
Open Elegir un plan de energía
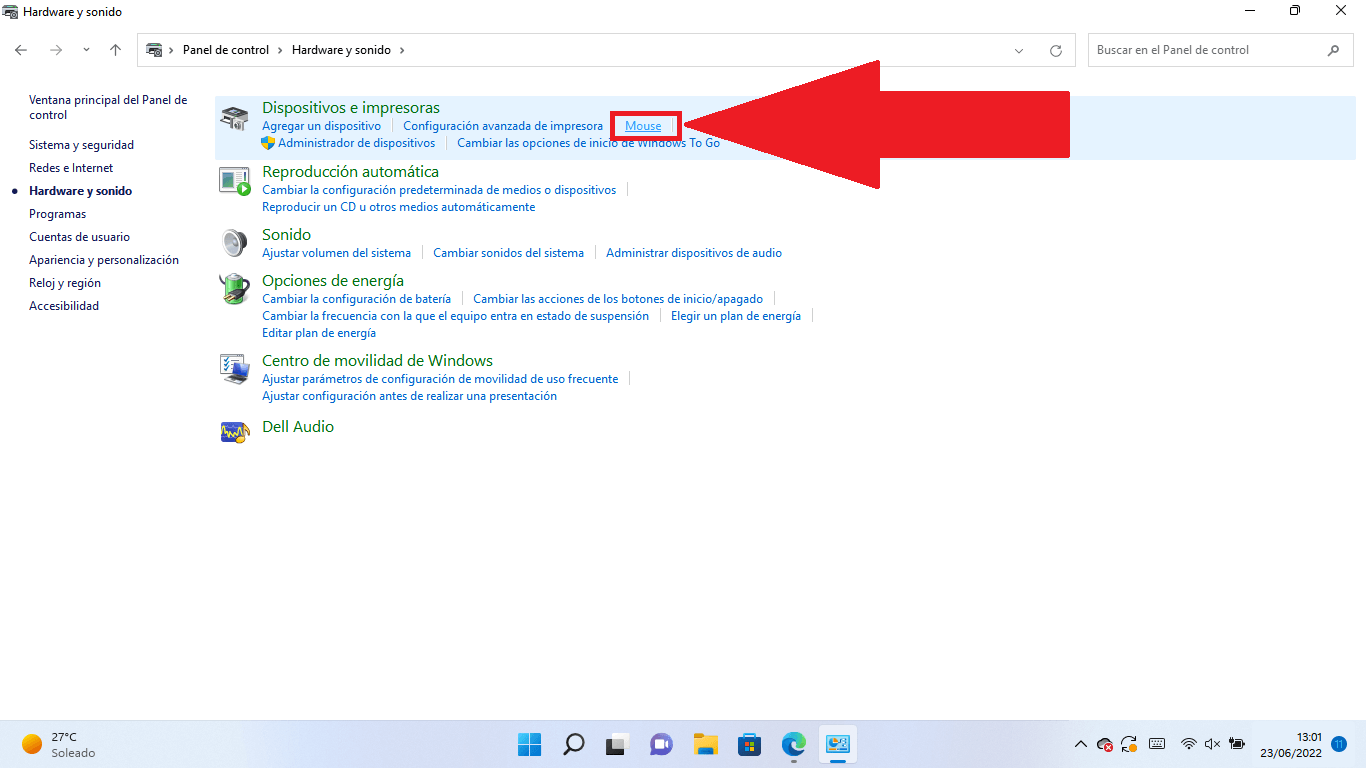(736, 316)
